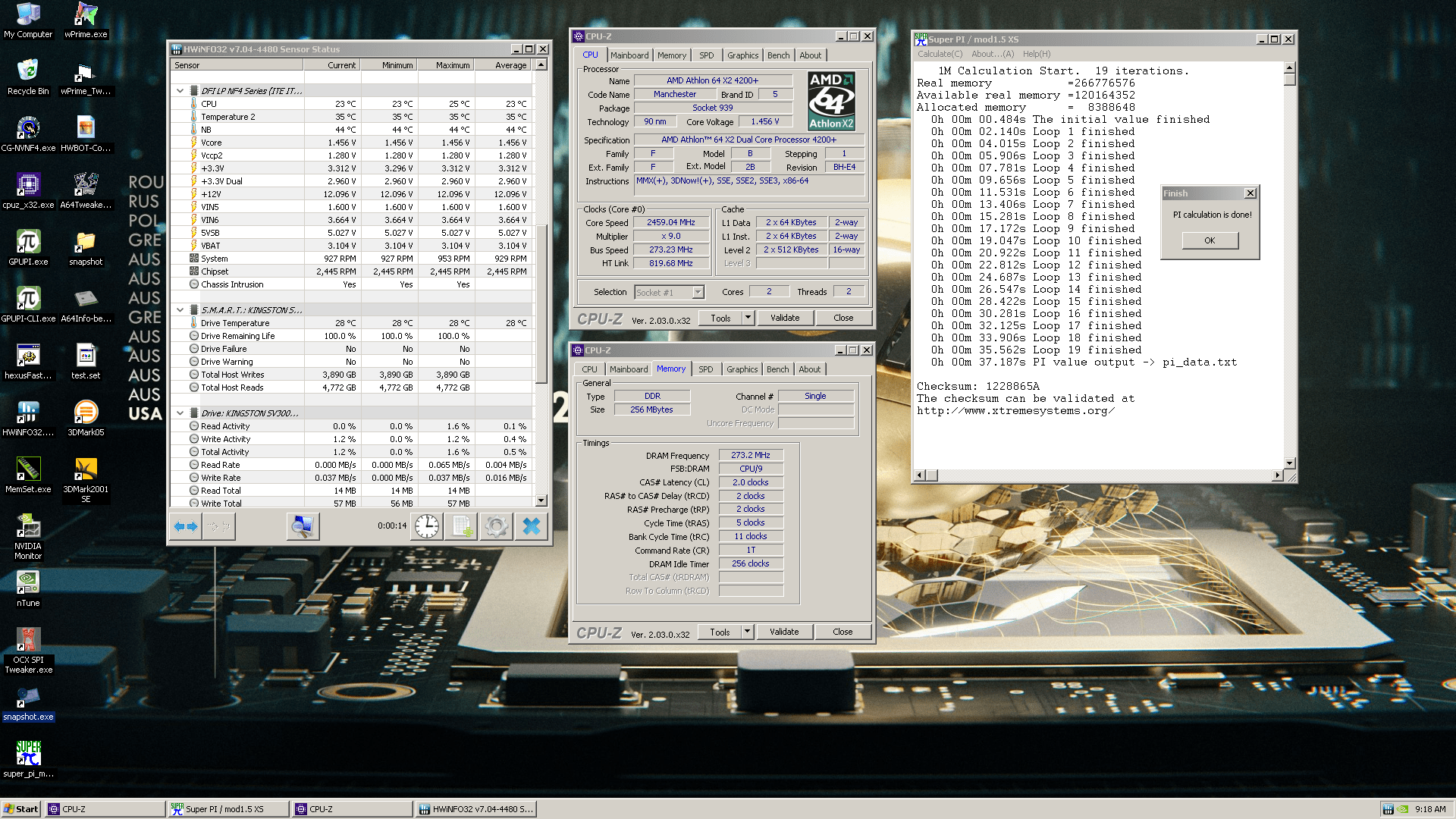This screenshot has width=1456, height=819.
Task: Open wPrime.exe desktop icon
Action: (x=86, y=20)
